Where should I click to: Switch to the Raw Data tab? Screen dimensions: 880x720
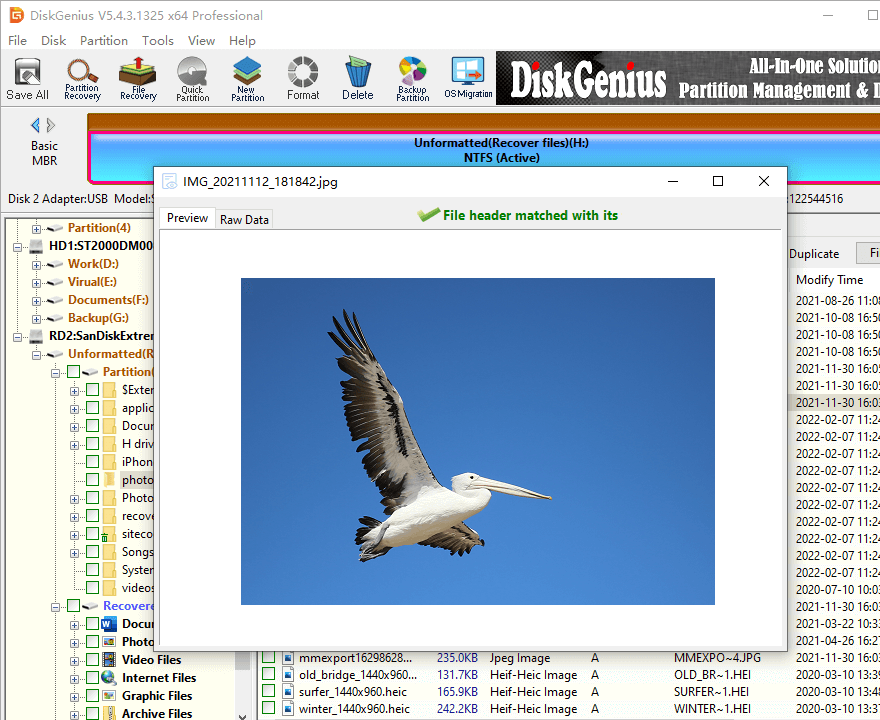(244, 219)
